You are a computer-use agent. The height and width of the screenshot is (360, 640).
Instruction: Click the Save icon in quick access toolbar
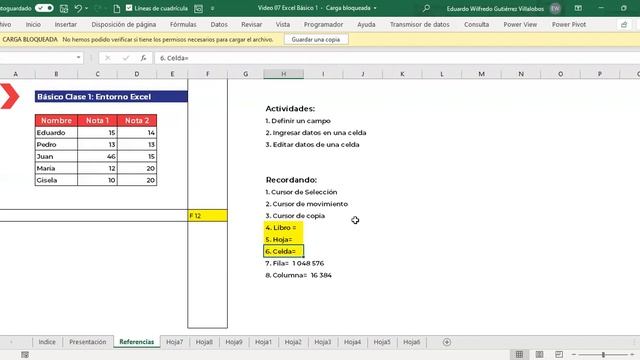64,8
